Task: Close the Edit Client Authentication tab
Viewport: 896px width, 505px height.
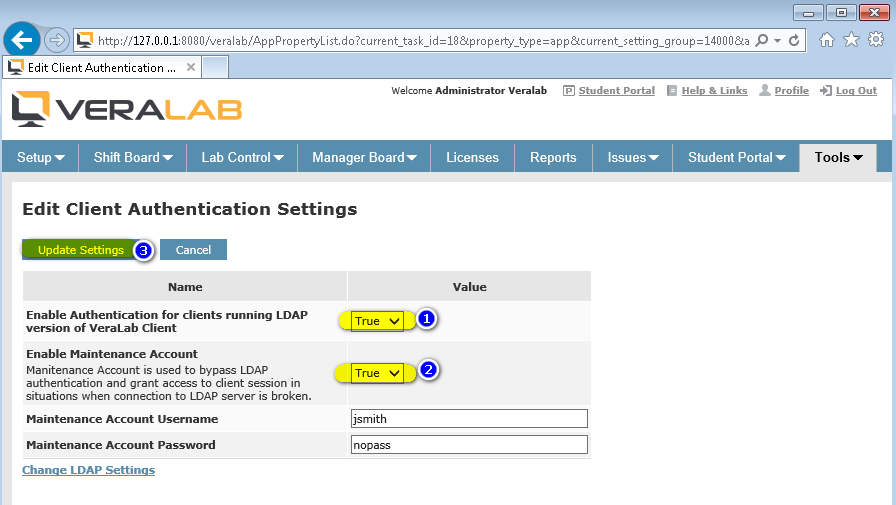Action: 191,67
